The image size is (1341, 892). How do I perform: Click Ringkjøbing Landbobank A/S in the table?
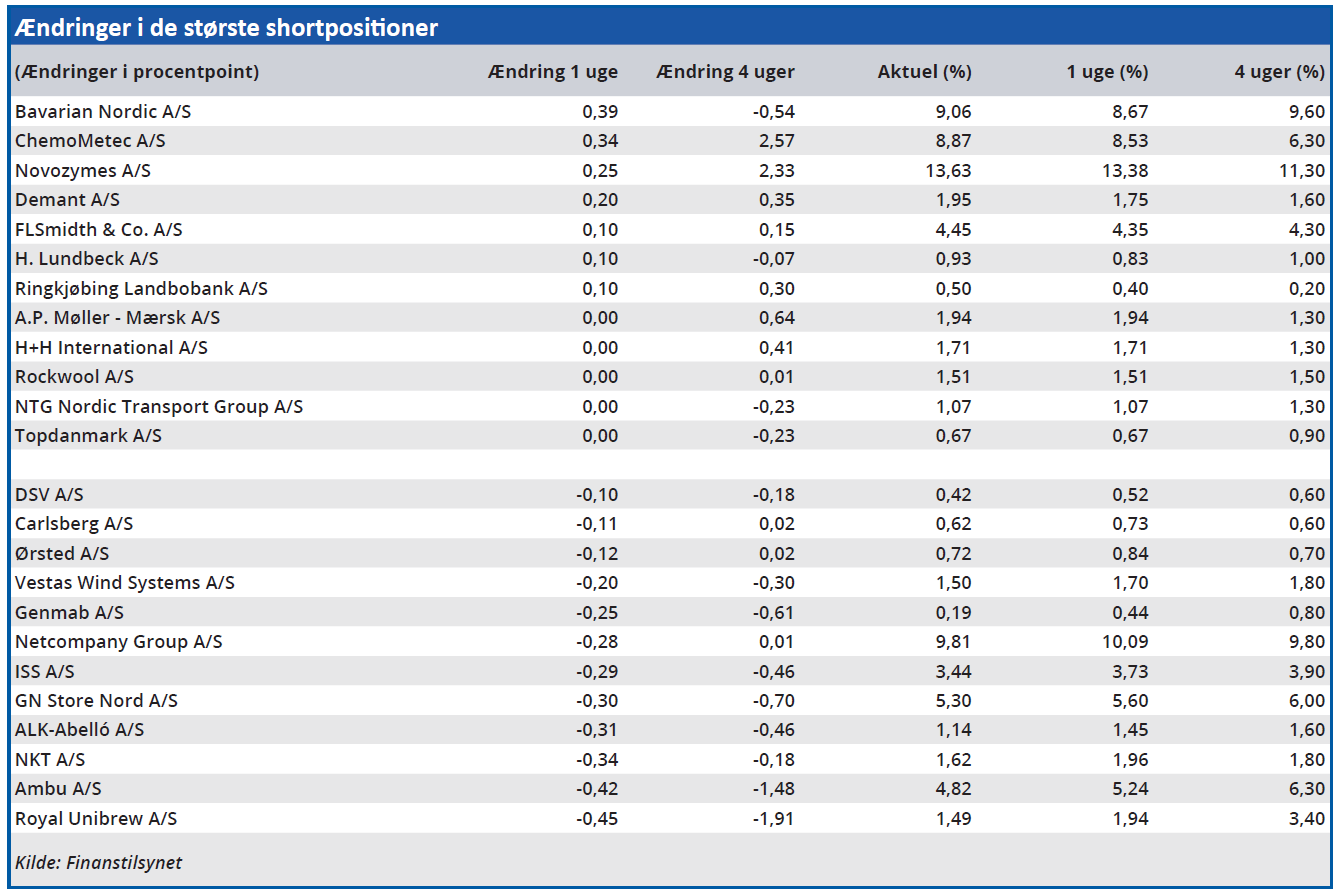click(141, 289)
